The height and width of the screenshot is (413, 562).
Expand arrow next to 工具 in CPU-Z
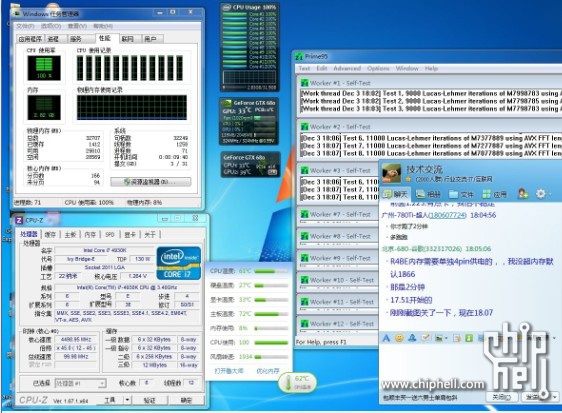click(x=128, y=400)
